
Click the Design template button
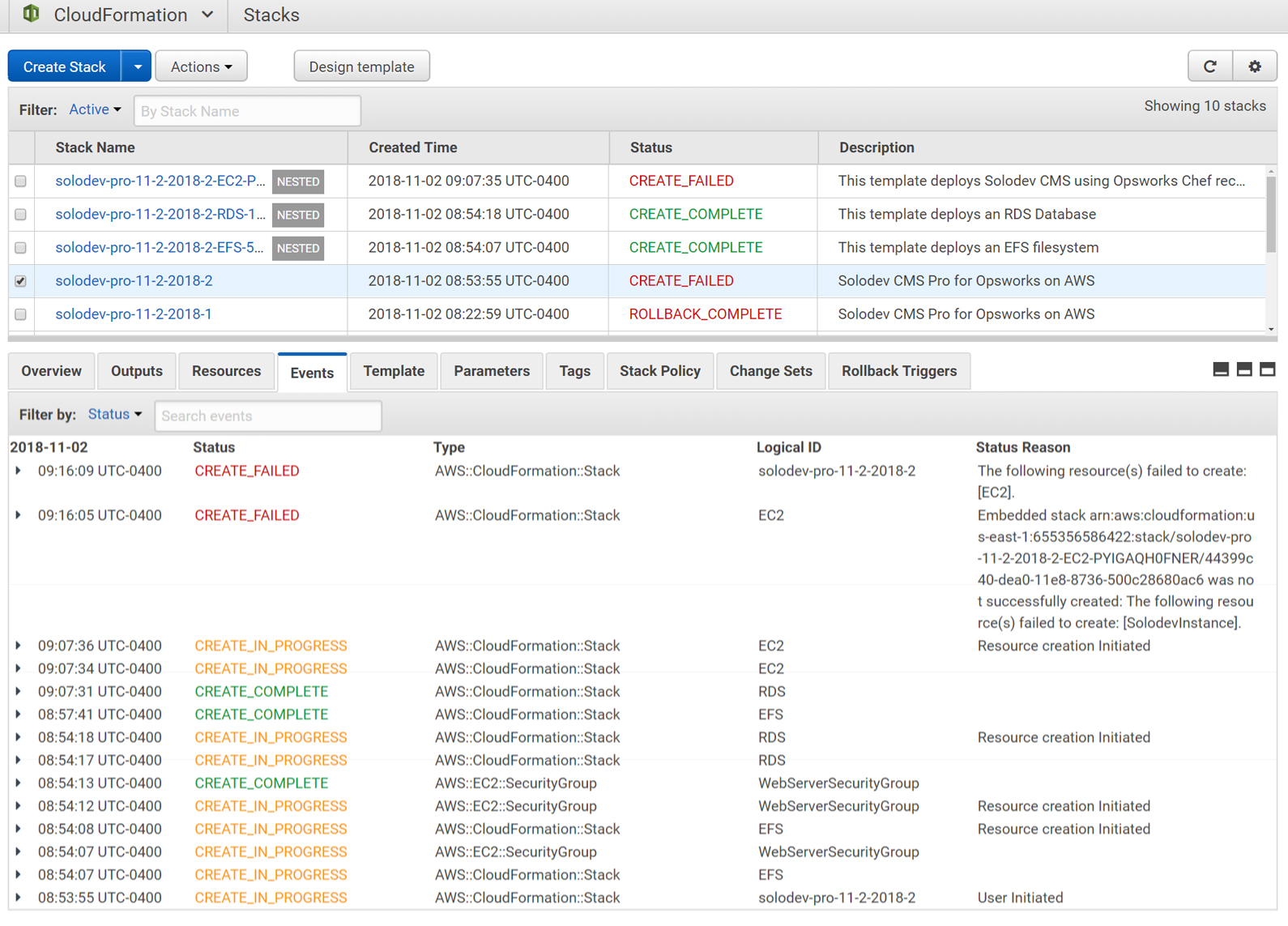[361, 66]
